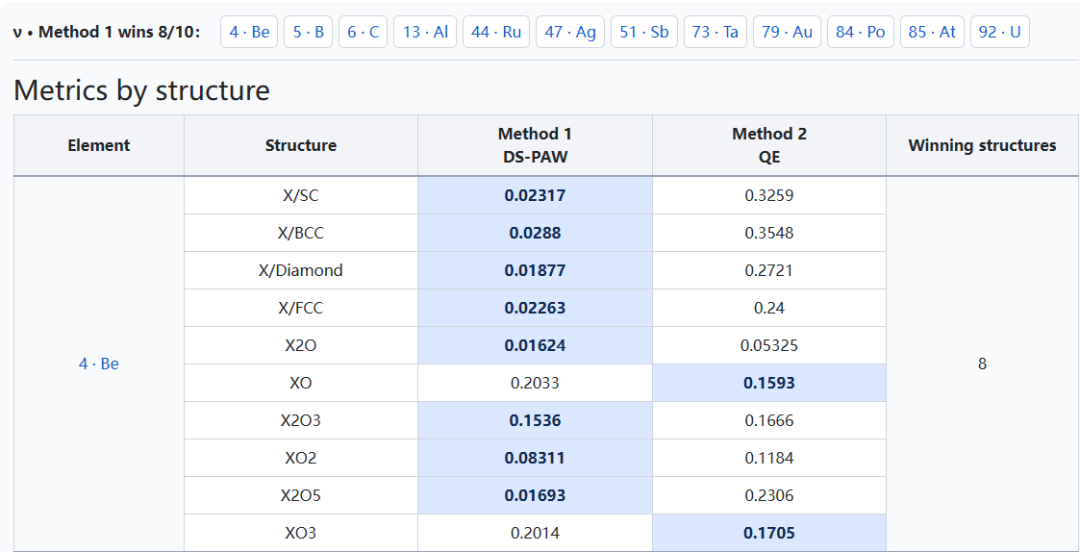Click the Metrics by structure heading
Screen dimensions: 1080x552
(x=142, y=90)
